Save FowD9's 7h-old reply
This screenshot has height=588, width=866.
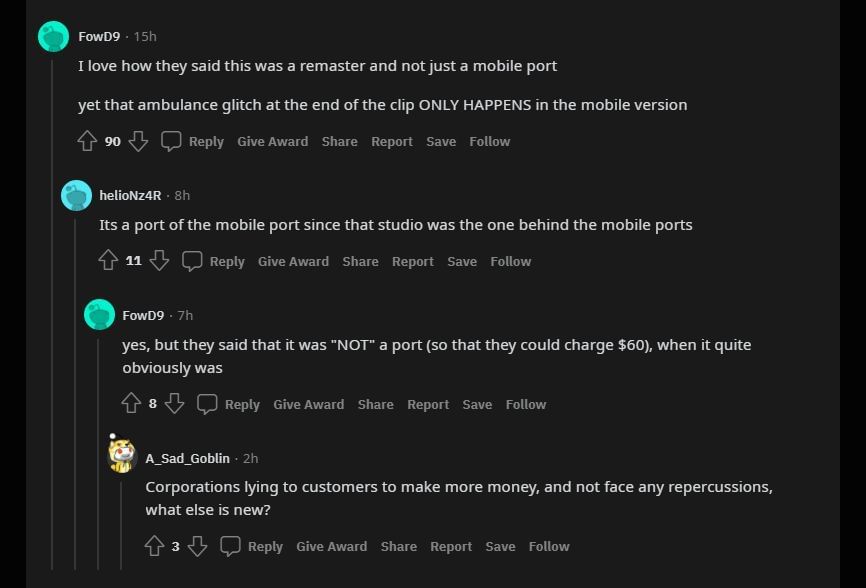coord(477,404)
